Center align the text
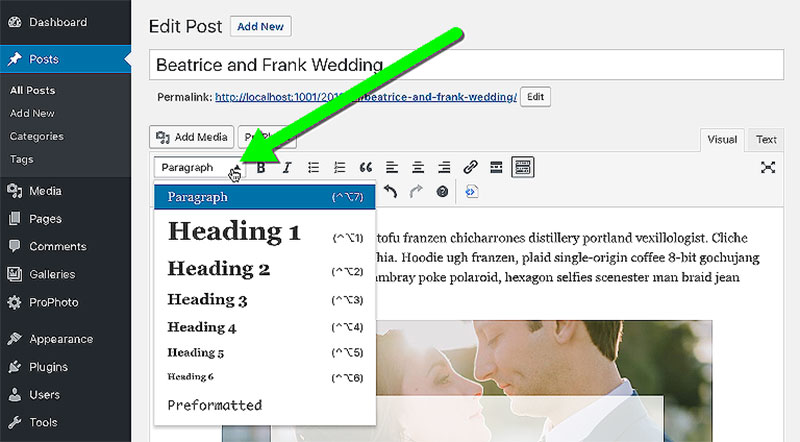This screenshot has height=442, width=800. pyautogui.click(x=418, y=167)
